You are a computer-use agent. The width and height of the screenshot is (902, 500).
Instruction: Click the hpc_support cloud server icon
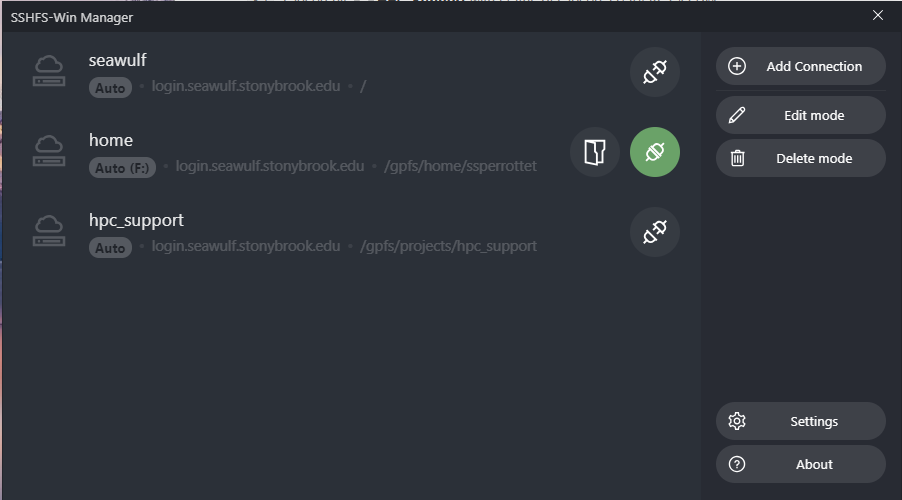coord(49,231)
